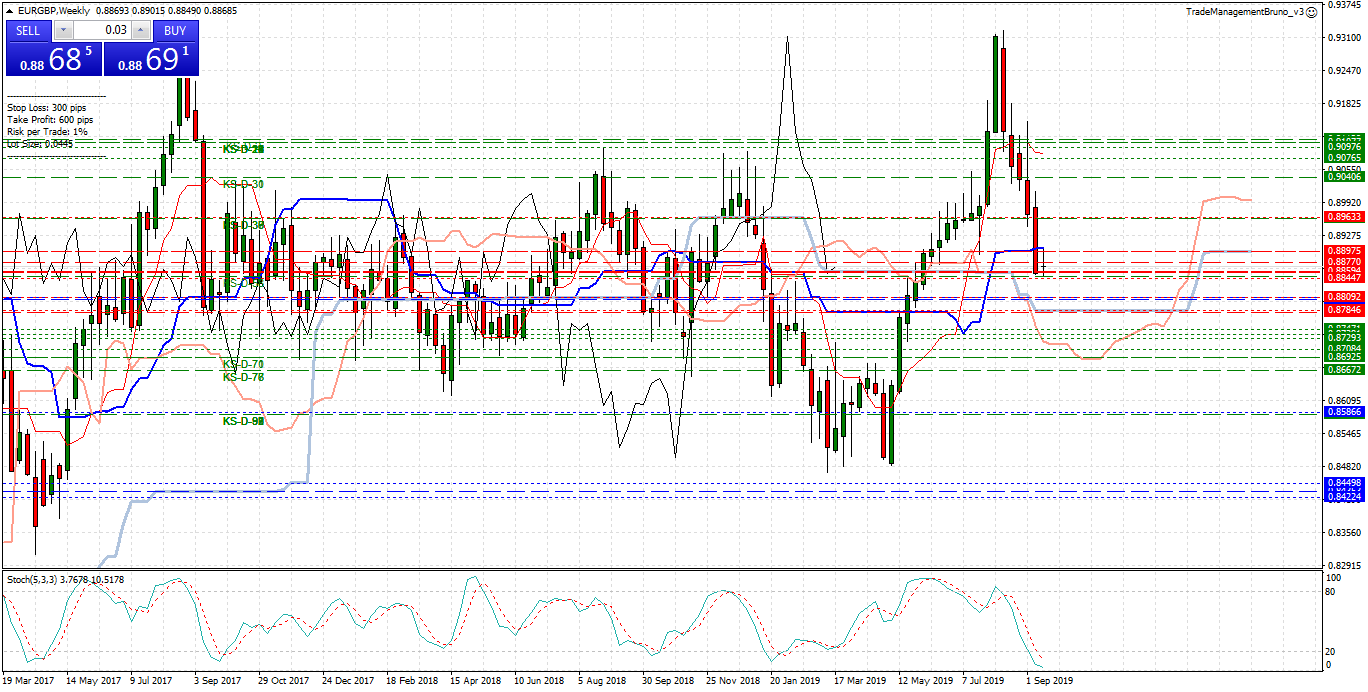
Task: Select the red 0.89633 price label
Action: [x=1343, y=217]
